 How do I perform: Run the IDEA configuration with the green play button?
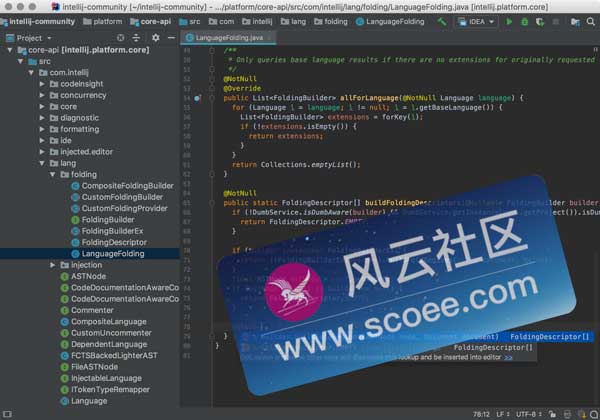pos(510,20)
